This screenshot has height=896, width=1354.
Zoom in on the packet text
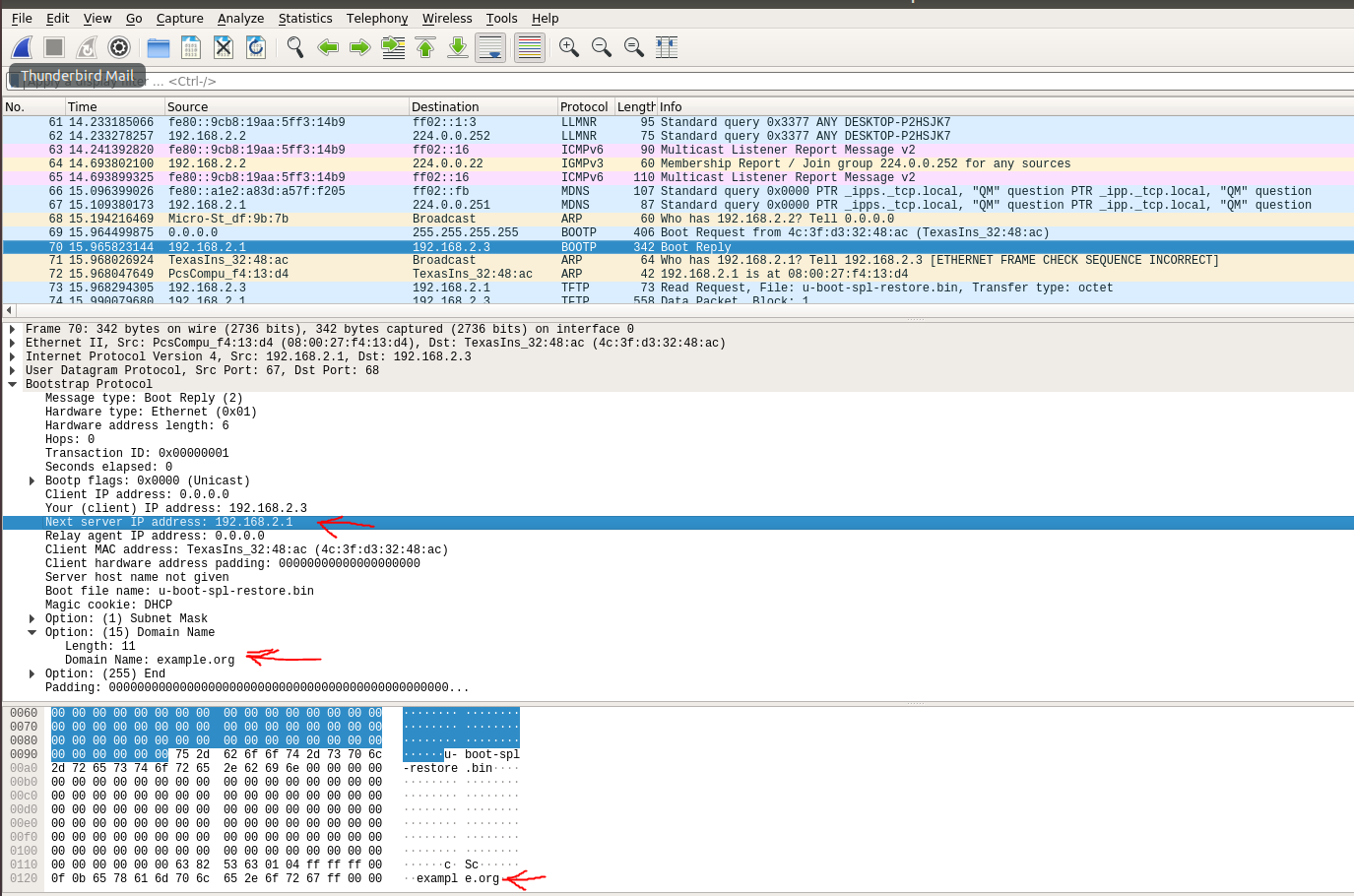click(568, 47)
